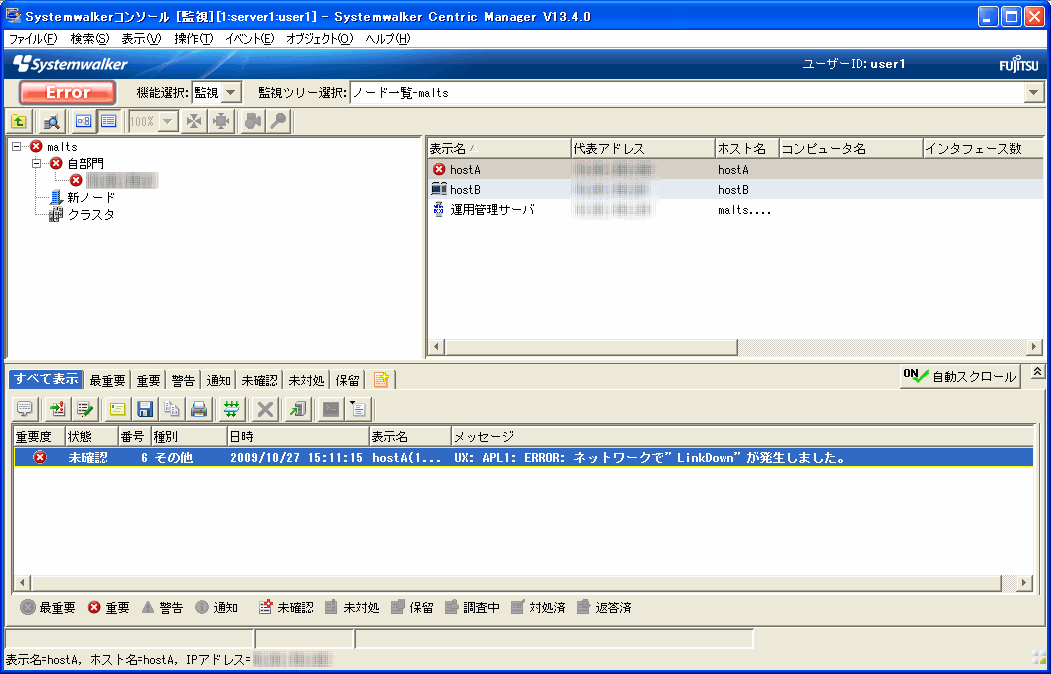Collapse the event pane with double chevron
Viewport: 1051px width, 674px height.
click(1038, 371)
